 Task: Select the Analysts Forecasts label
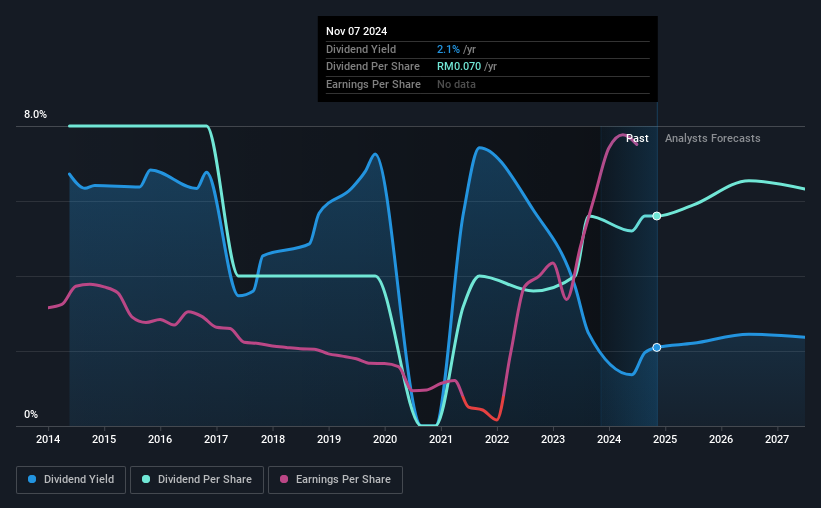(713, 138)
